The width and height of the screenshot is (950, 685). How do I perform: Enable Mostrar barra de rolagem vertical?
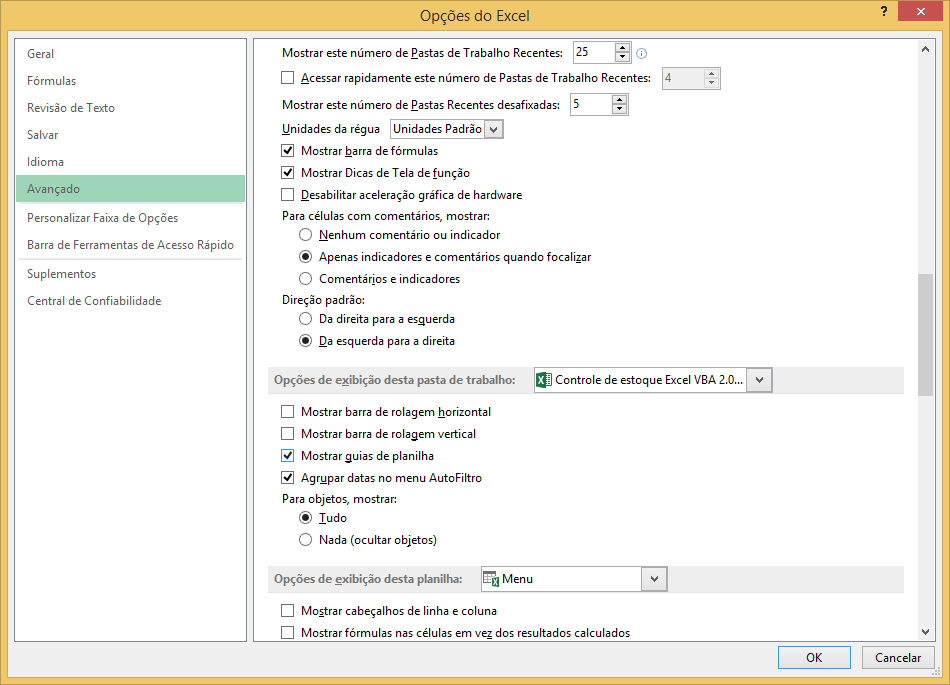point(288,434)
